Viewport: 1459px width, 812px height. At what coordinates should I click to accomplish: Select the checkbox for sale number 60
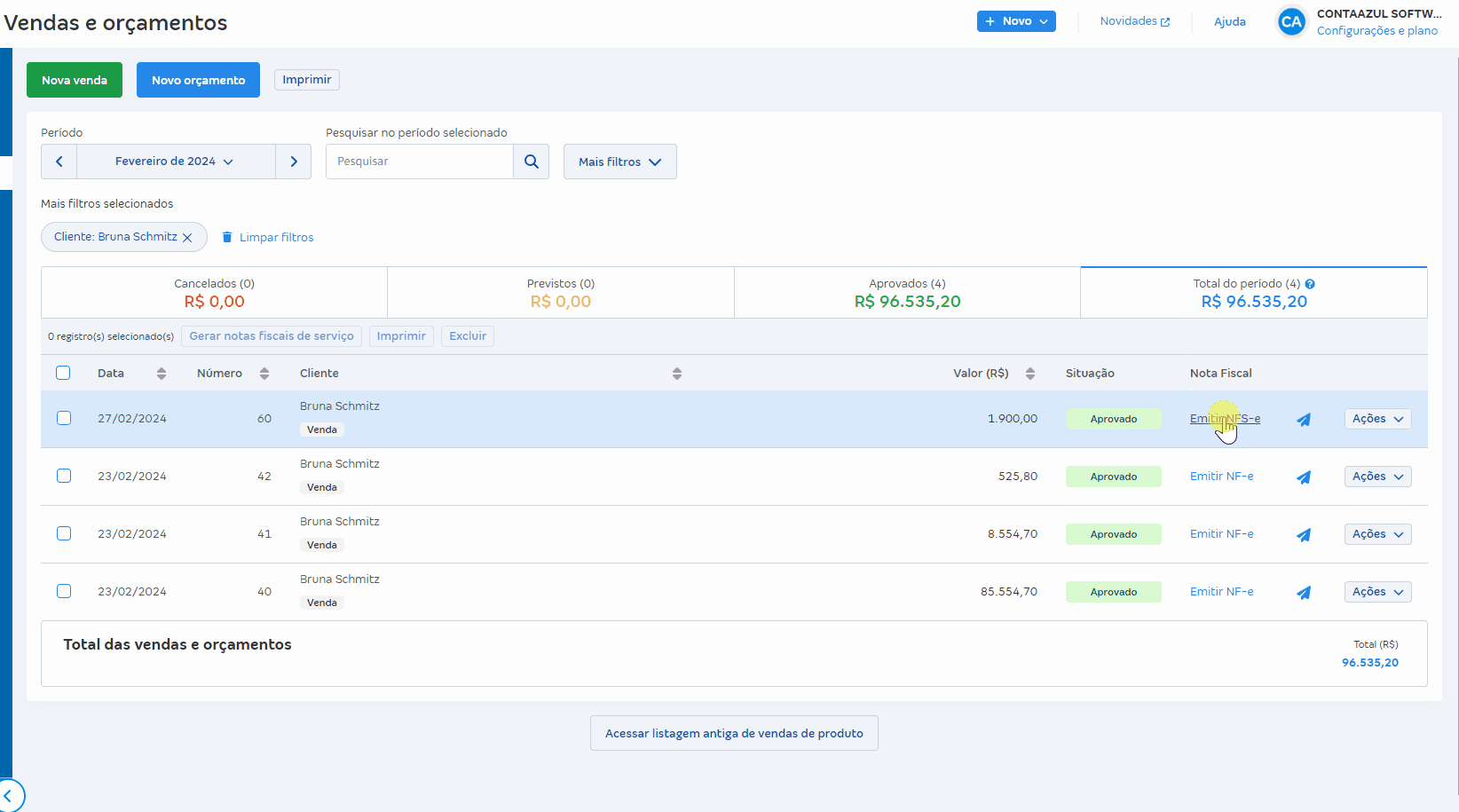click(64, 418)
